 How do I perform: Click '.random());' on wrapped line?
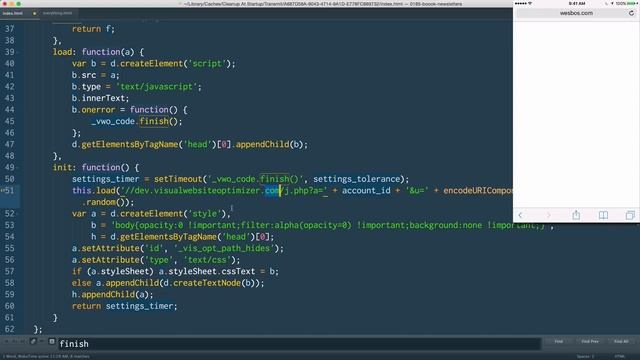tap(108, 202)
